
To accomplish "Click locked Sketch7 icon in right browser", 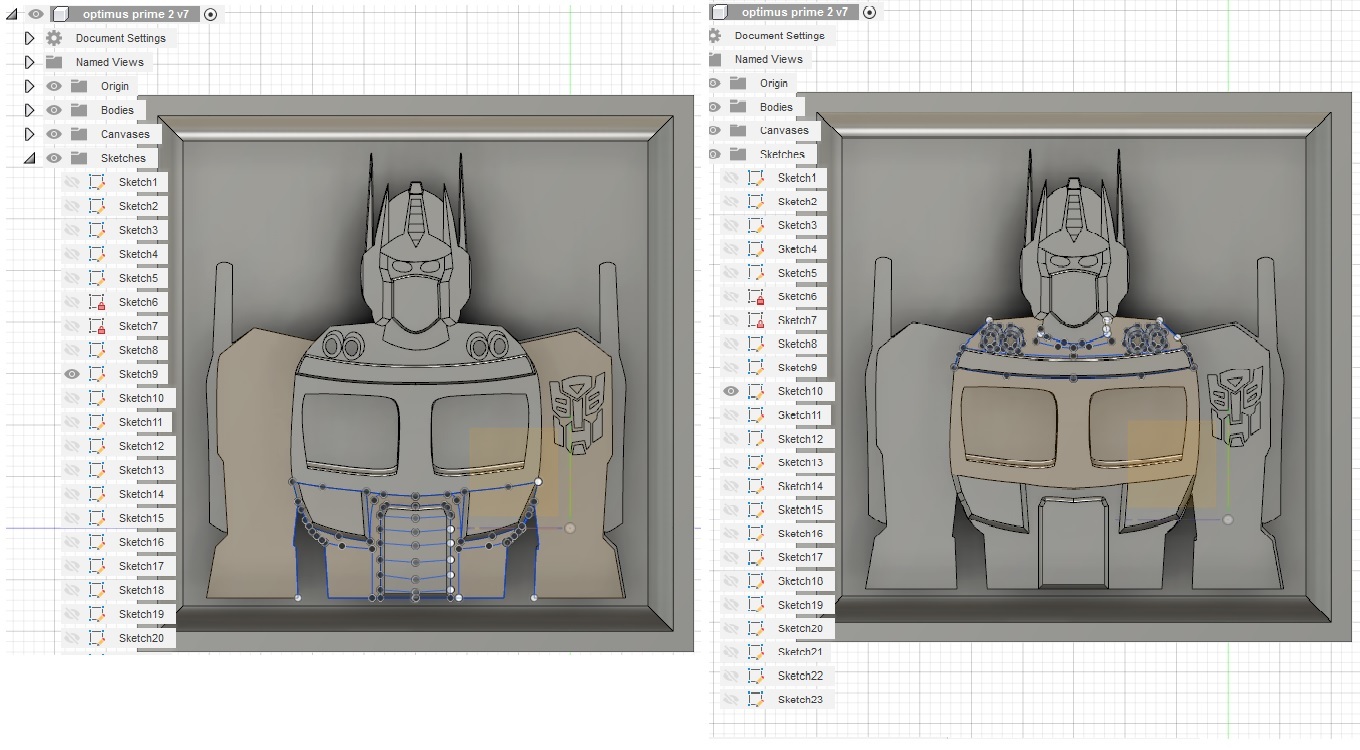I will (756, 321).
